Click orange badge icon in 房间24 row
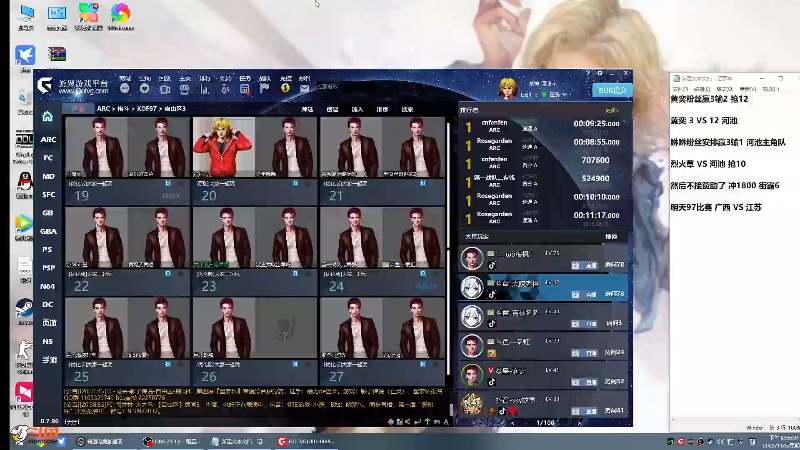This screenshot has width=800, height=450. 492,353
